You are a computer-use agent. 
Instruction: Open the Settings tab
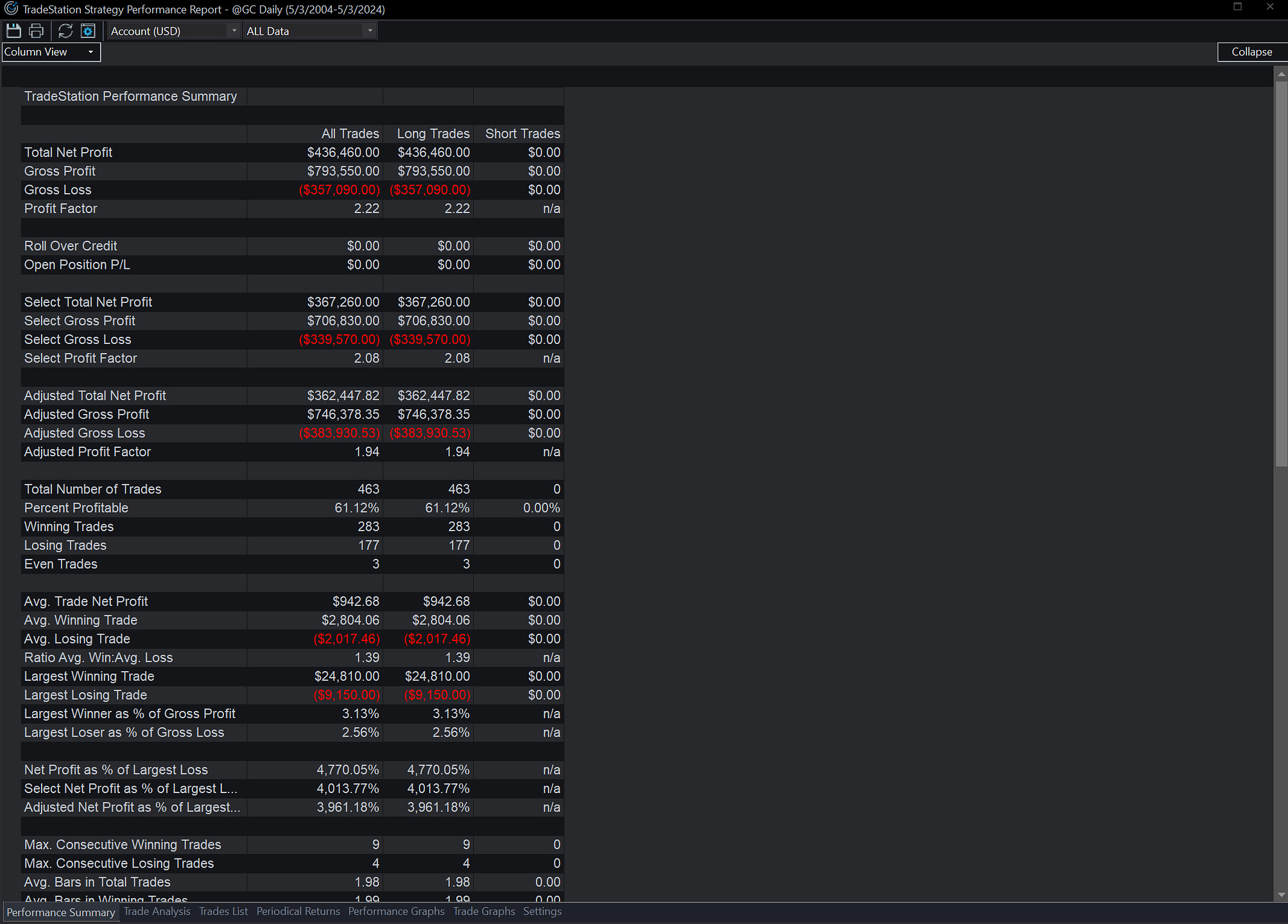pyautogui.click(x=542, y=911)
